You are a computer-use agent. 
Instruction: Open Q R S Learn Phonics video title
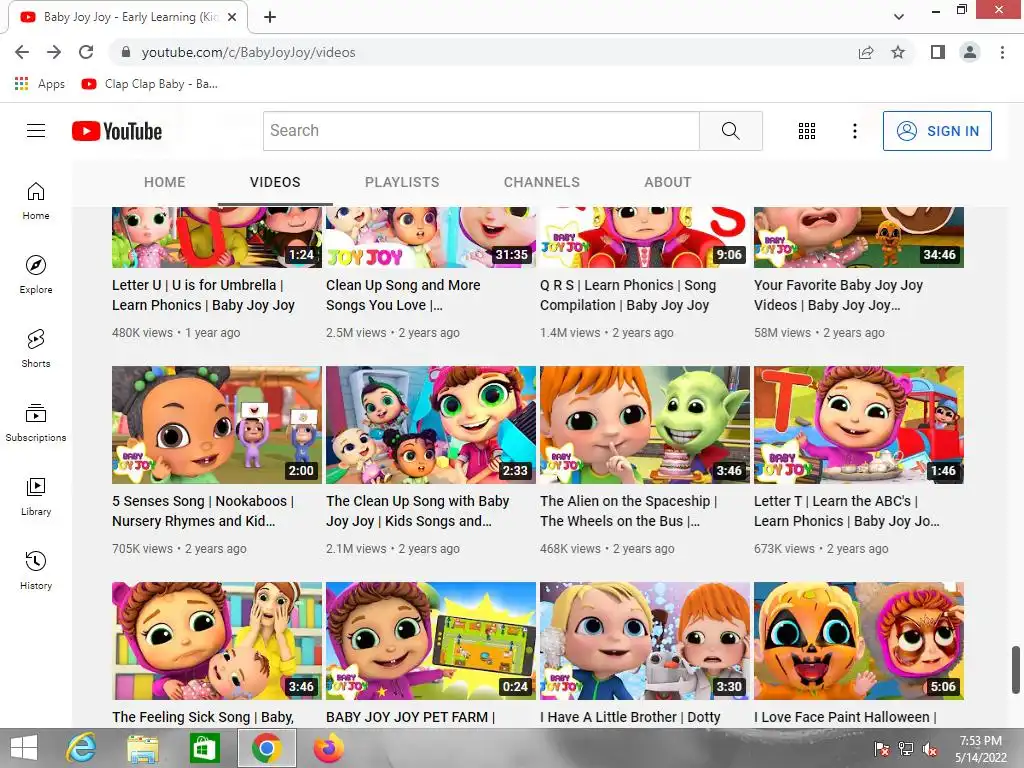[628, 295]
